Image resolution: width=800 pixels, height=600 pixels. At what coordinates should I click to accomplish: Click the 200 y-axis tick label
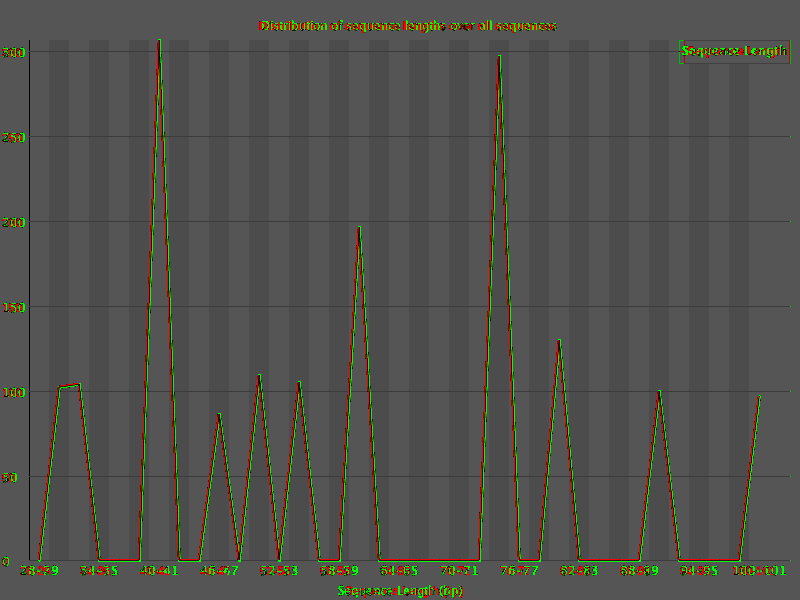pos(13,222)
